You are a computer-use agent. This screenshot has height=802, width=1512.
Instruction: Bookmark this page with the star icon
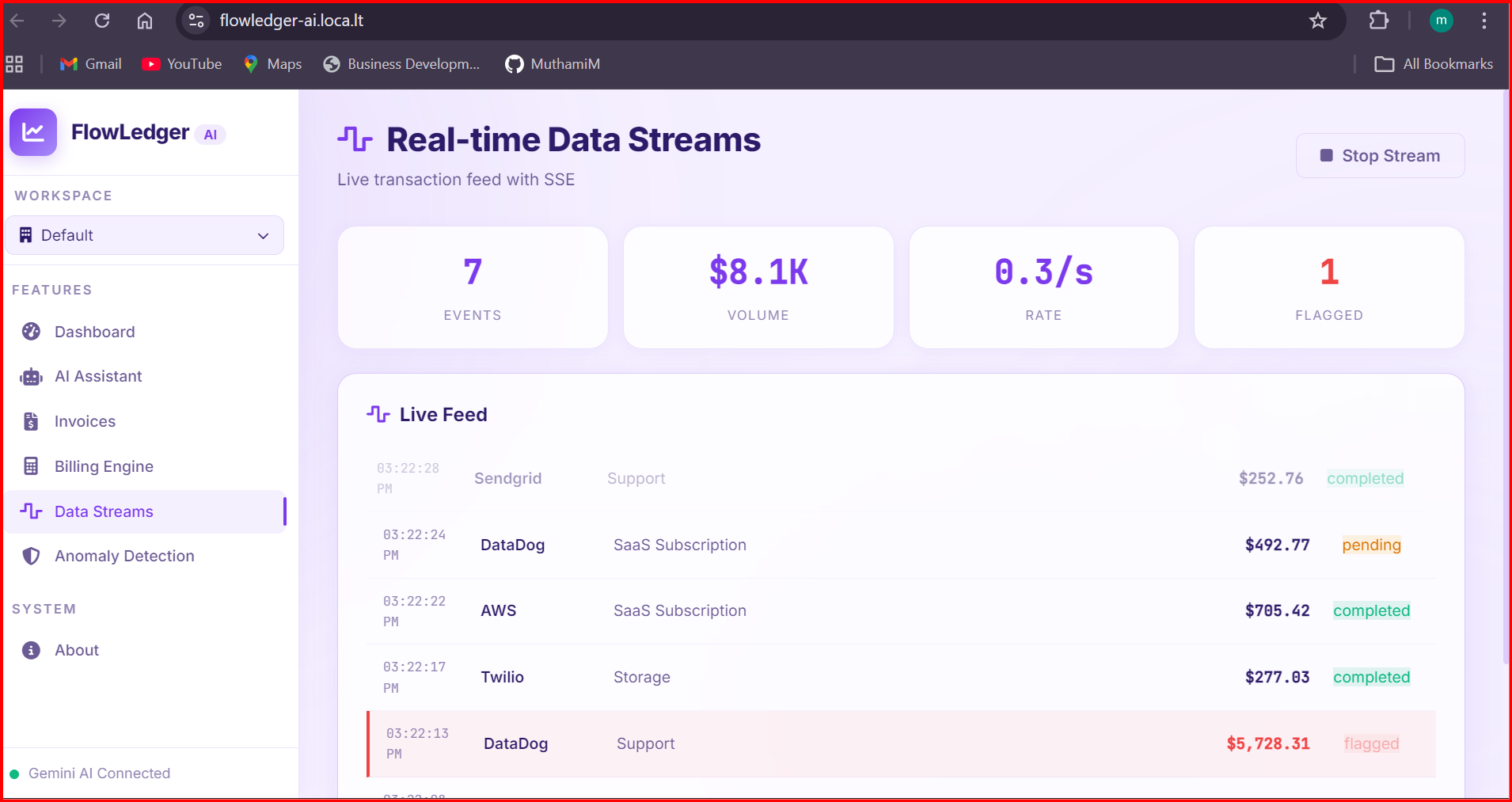pyautogui.click(x=1318, y=21)
